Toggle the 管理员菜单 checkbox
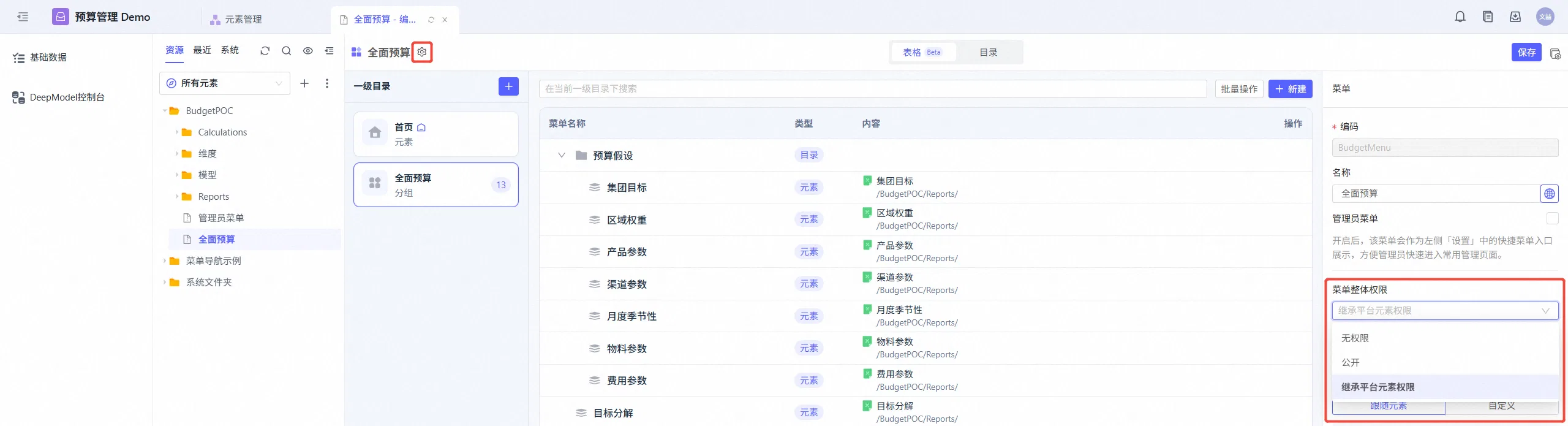This screenshot has height=426, width=1568. (1552, 218)
